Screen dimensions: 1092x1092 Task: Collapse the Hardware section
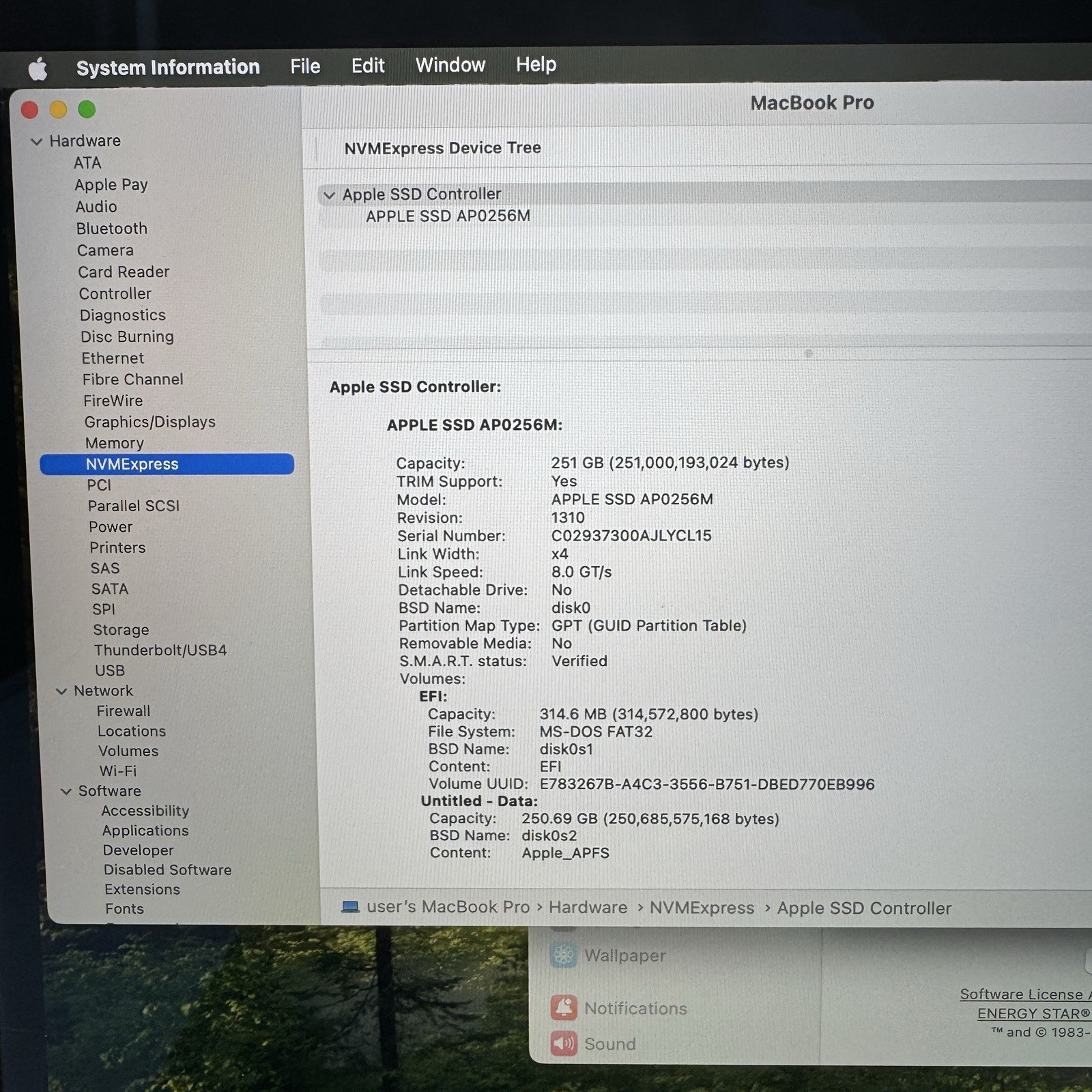(x=37, y=141)
